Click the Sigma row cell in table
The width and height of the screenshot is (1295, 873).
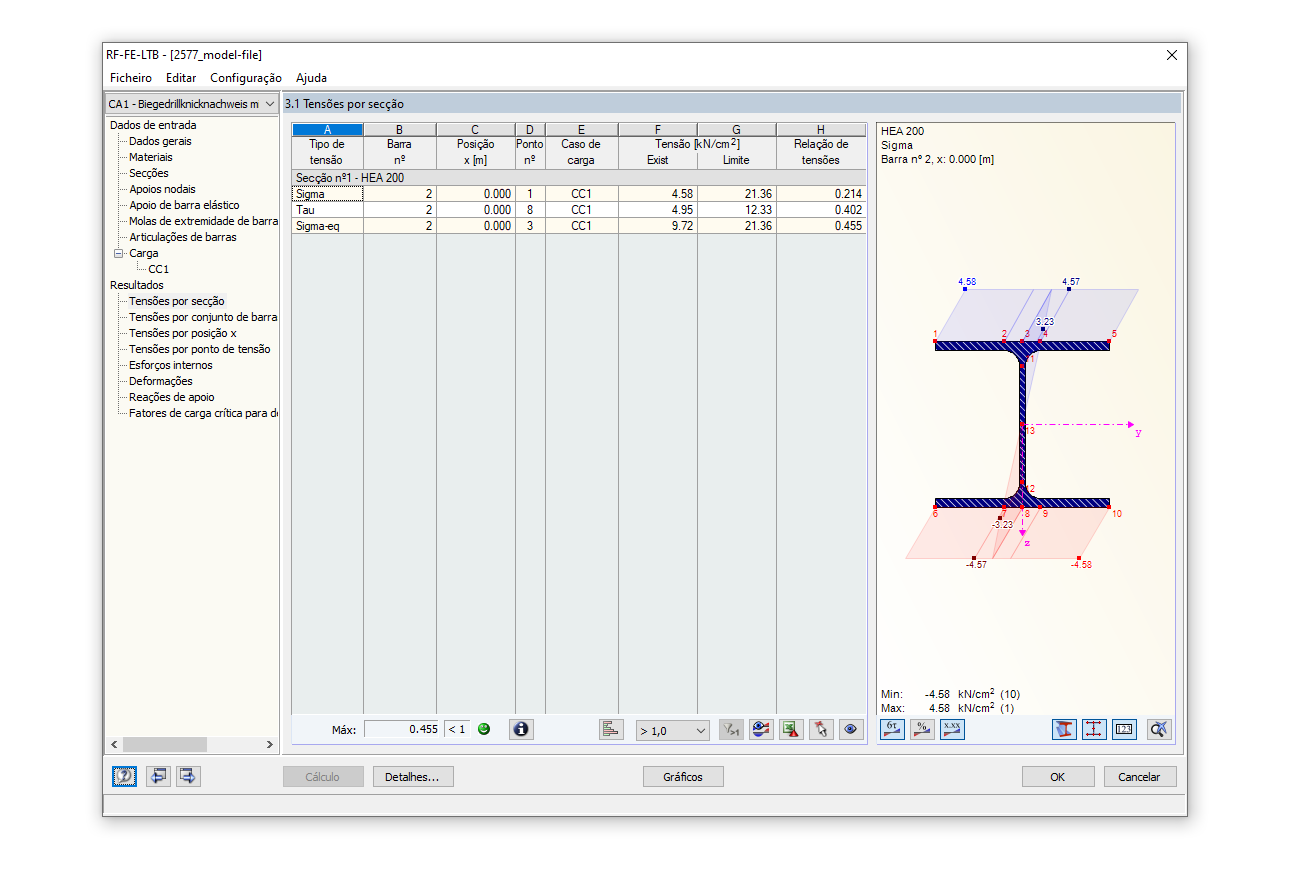327,194
